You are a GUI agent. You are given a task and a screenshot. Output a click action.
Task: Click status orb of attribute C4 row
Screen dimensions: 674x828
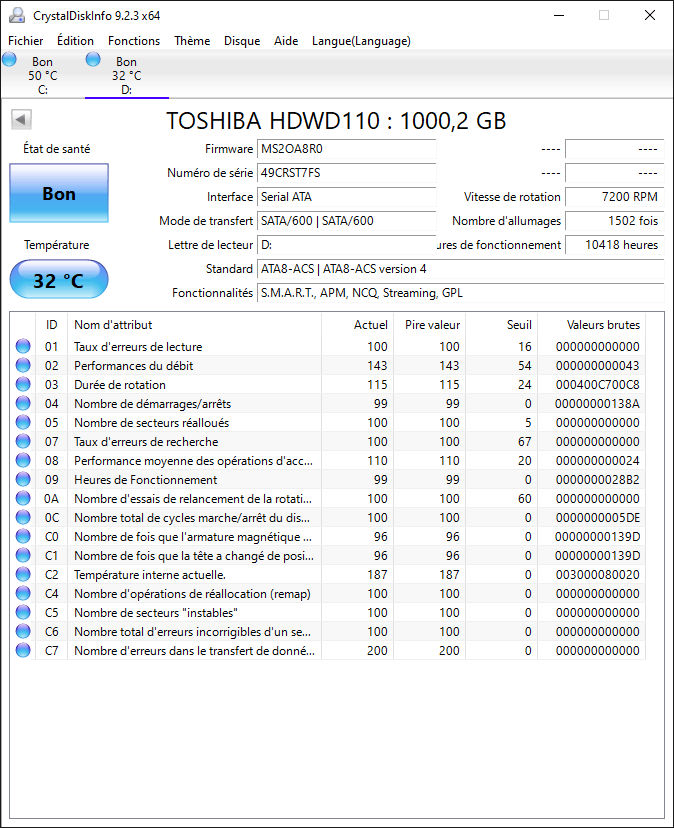tap(23, 594)
